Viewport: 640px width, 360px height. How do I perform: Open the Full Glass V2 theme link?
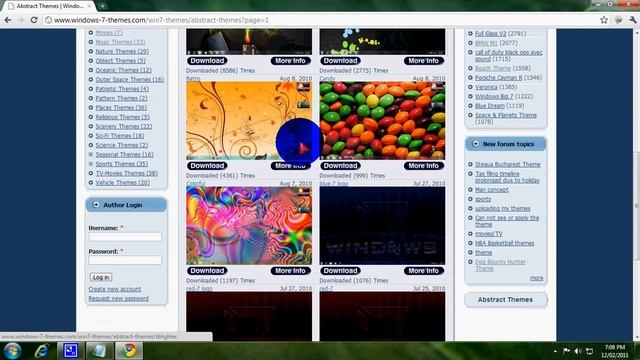(x=490, y=33)
